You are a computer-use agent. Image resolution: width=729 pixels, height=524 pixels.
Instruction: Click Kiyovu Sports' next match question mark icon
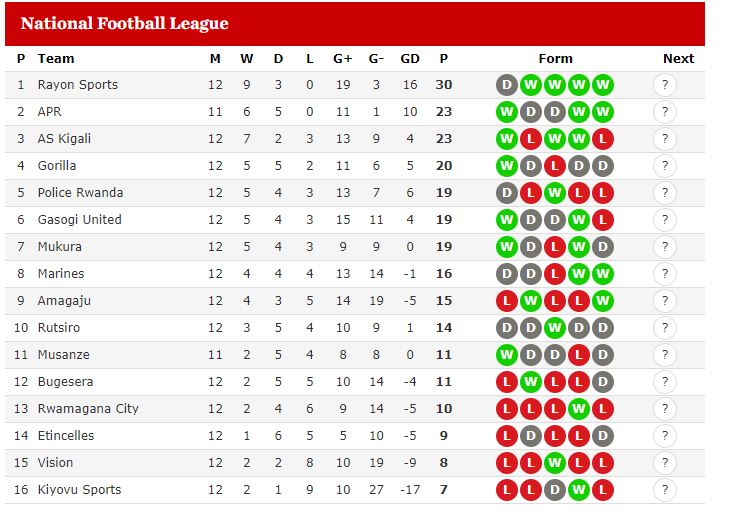coord(665,490)
